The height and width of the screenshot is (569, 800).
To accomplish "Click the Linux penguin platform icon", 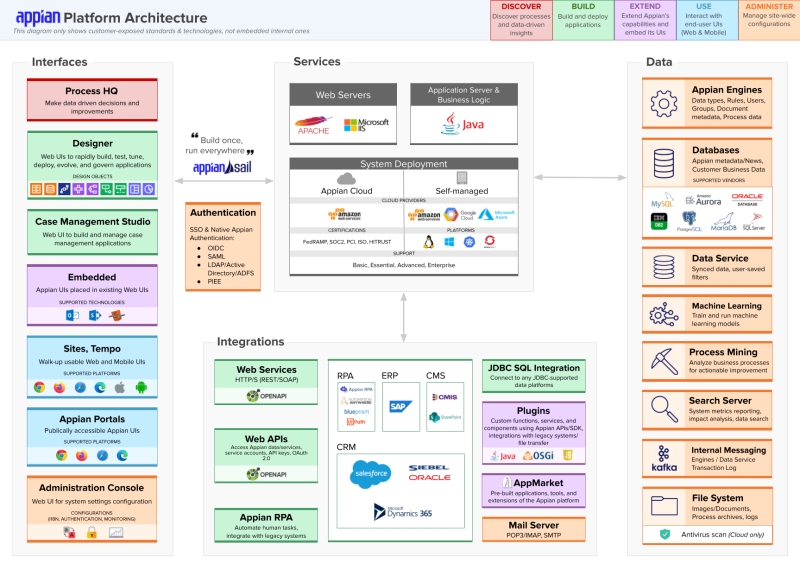I will coord(429,241).
